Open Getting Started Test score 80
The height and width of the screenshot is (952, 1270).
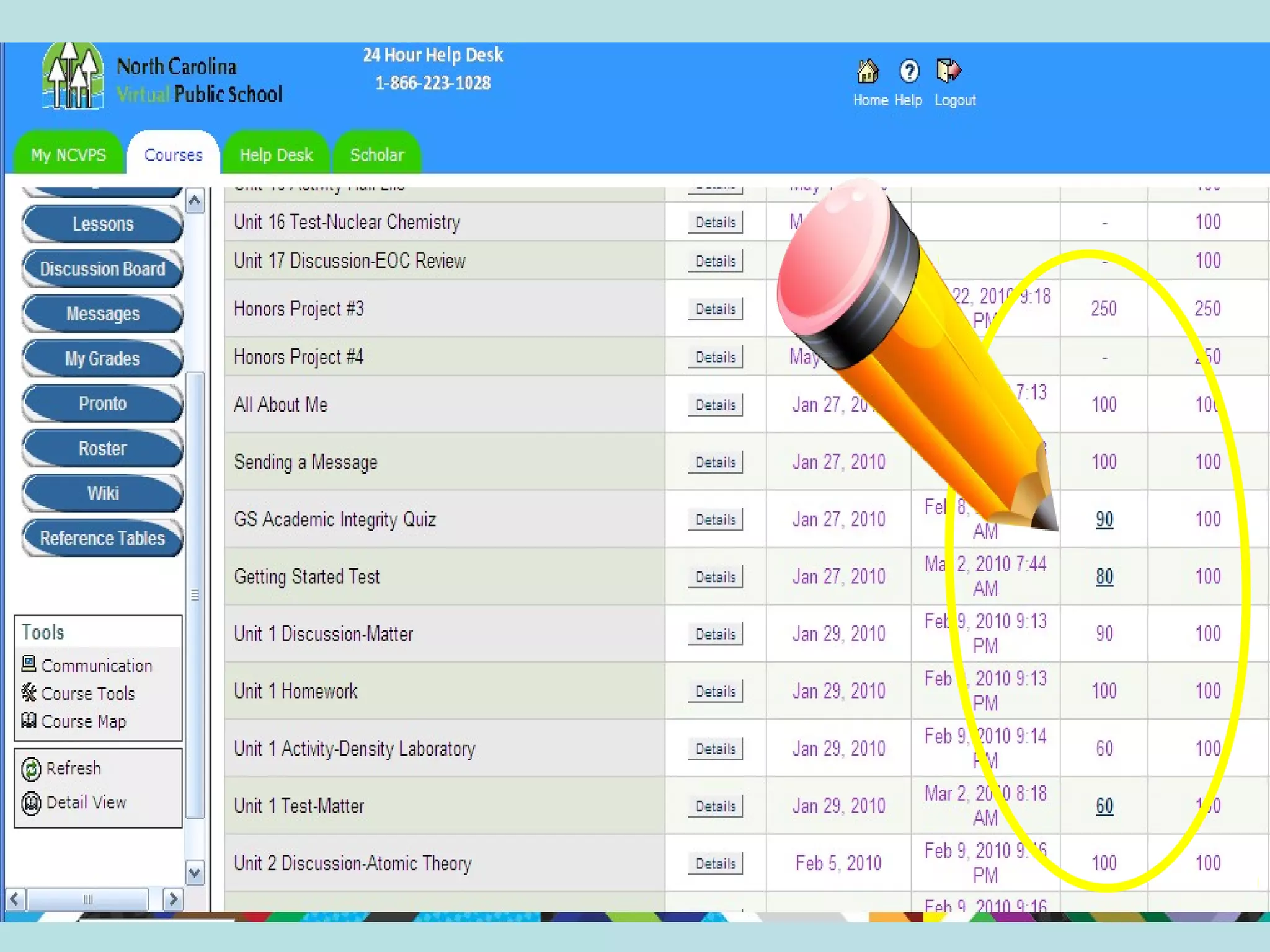tap(1104, 576)
